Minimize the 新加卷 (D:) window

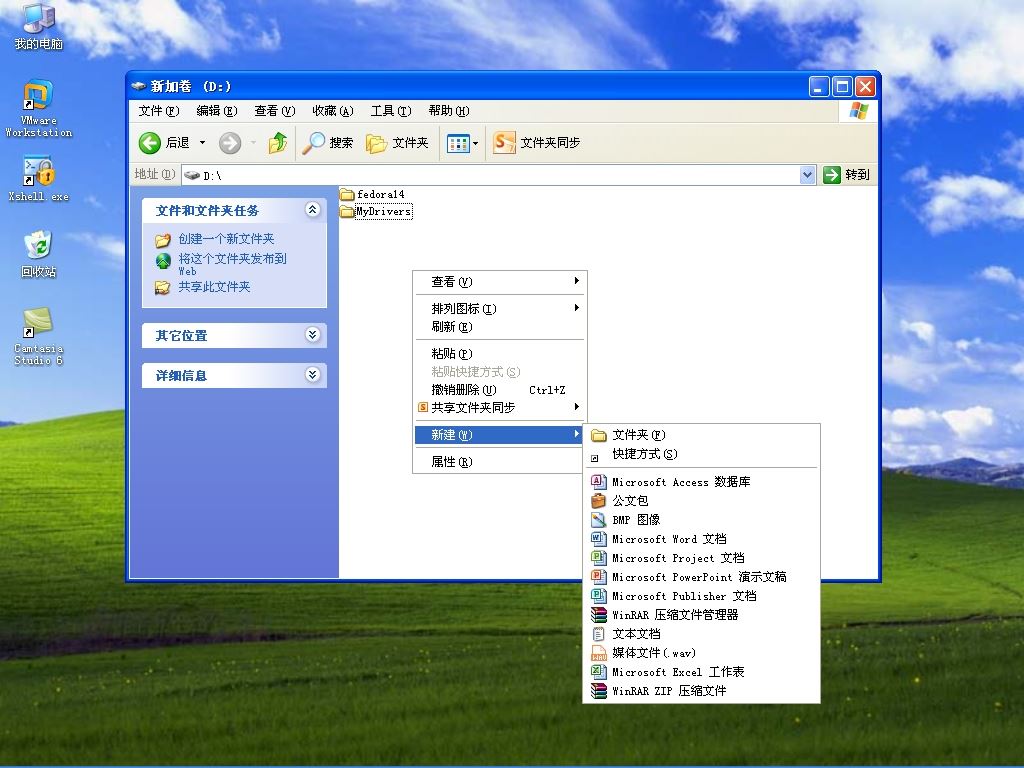(x=819, y=86)
